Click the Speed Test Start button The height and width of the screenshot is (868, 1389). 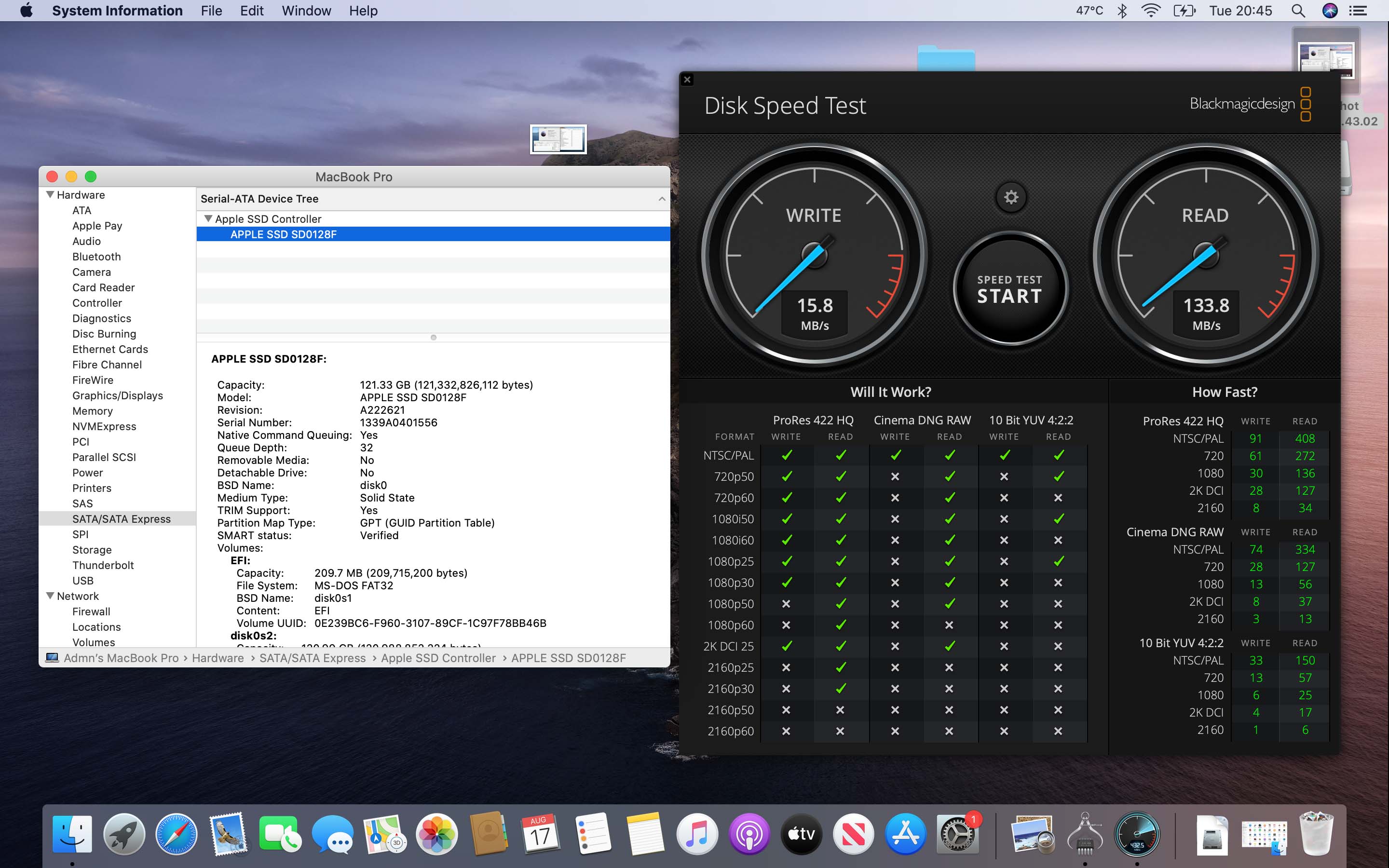tap(1009, 289)
